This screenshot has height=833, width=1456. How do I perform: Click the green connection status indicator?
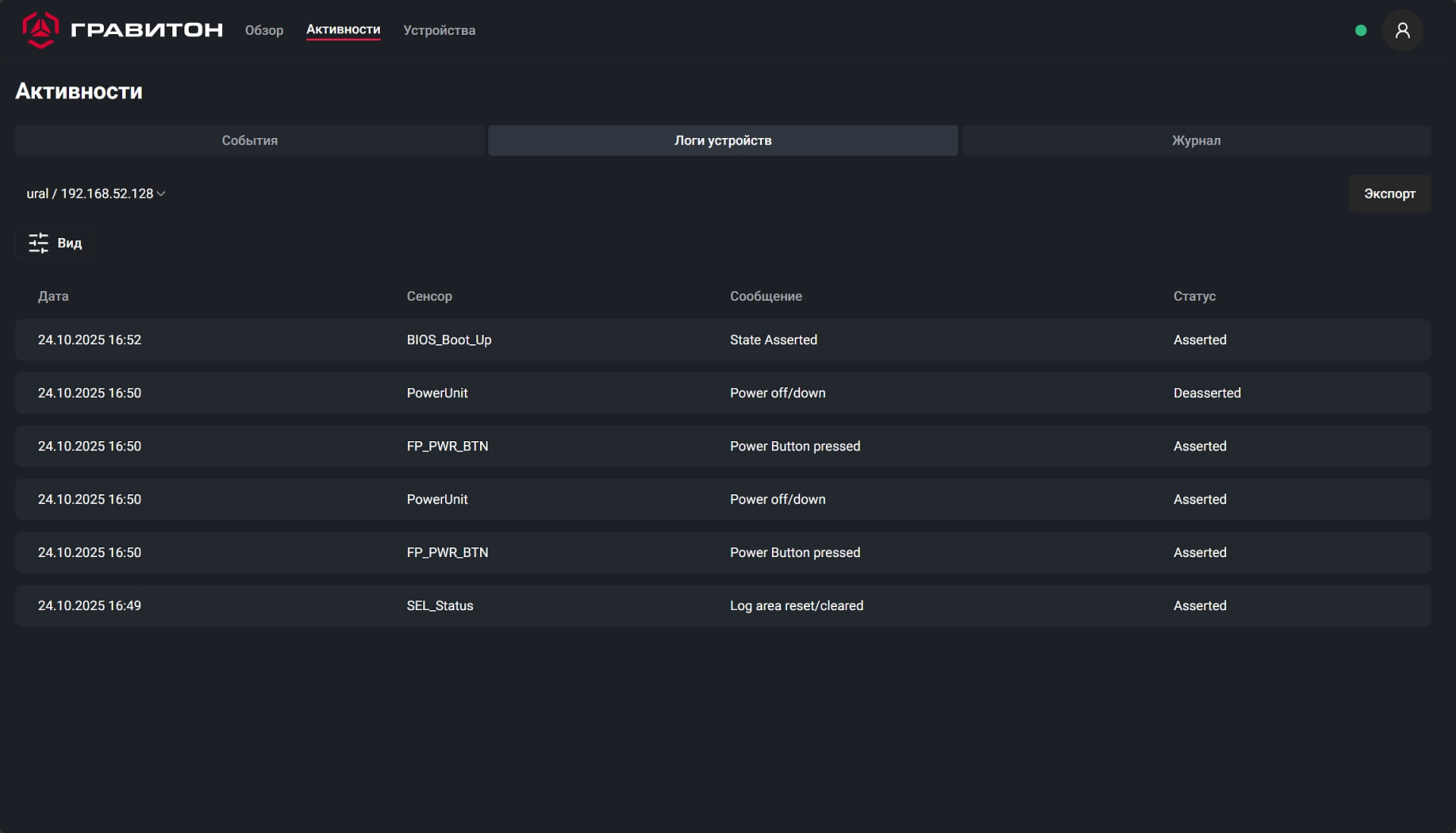[x=1360, y=30]
